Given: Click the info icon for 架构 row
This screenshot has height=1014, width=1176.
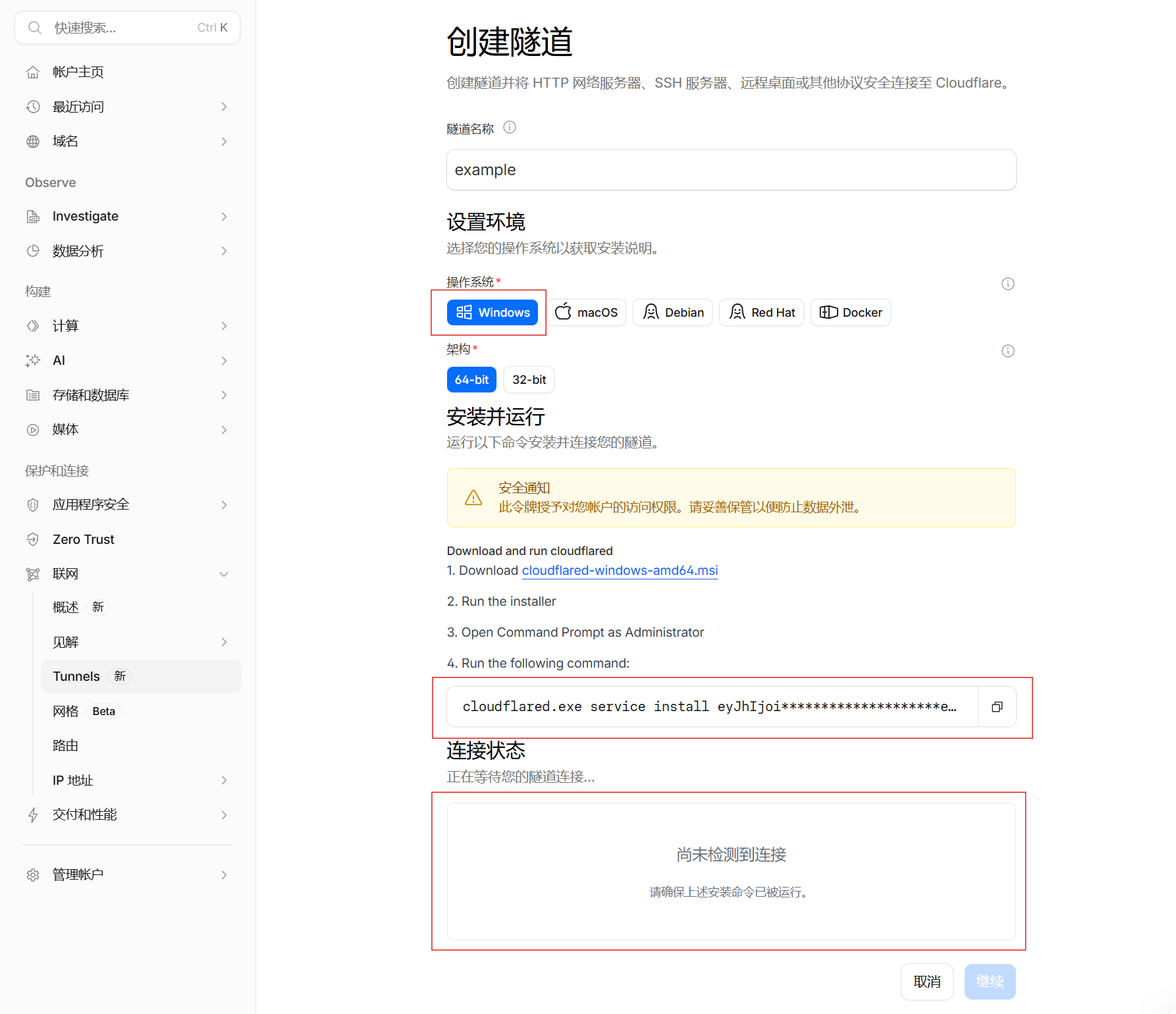Looking at the screenshot, I should click(x=1008, y=351).
